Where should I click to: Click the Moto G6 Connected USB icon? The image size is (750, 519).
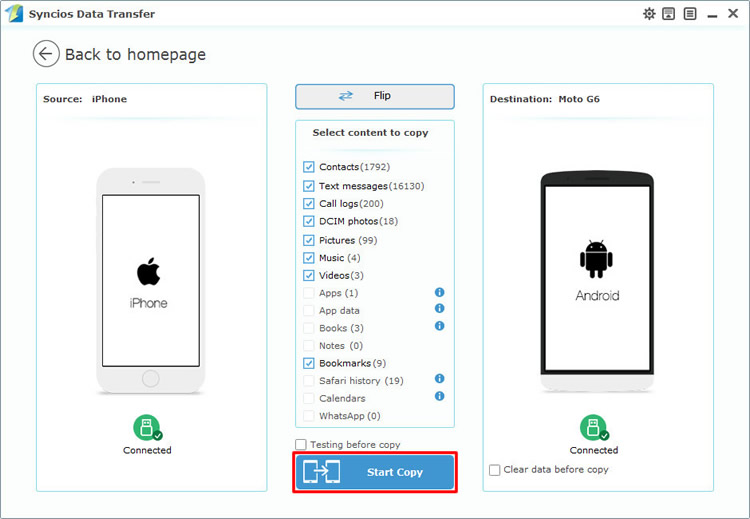(x=594, y=427)
